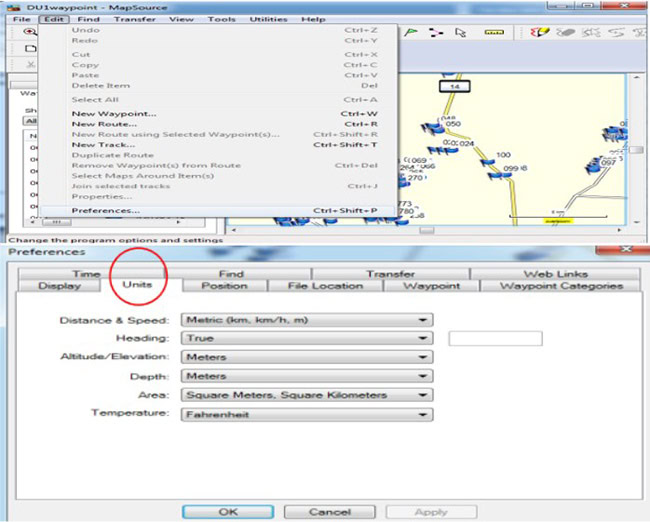This screenshot has height=522, width=650.
Task: Switch to the Waypoint Categories tab
Action: 561,286
